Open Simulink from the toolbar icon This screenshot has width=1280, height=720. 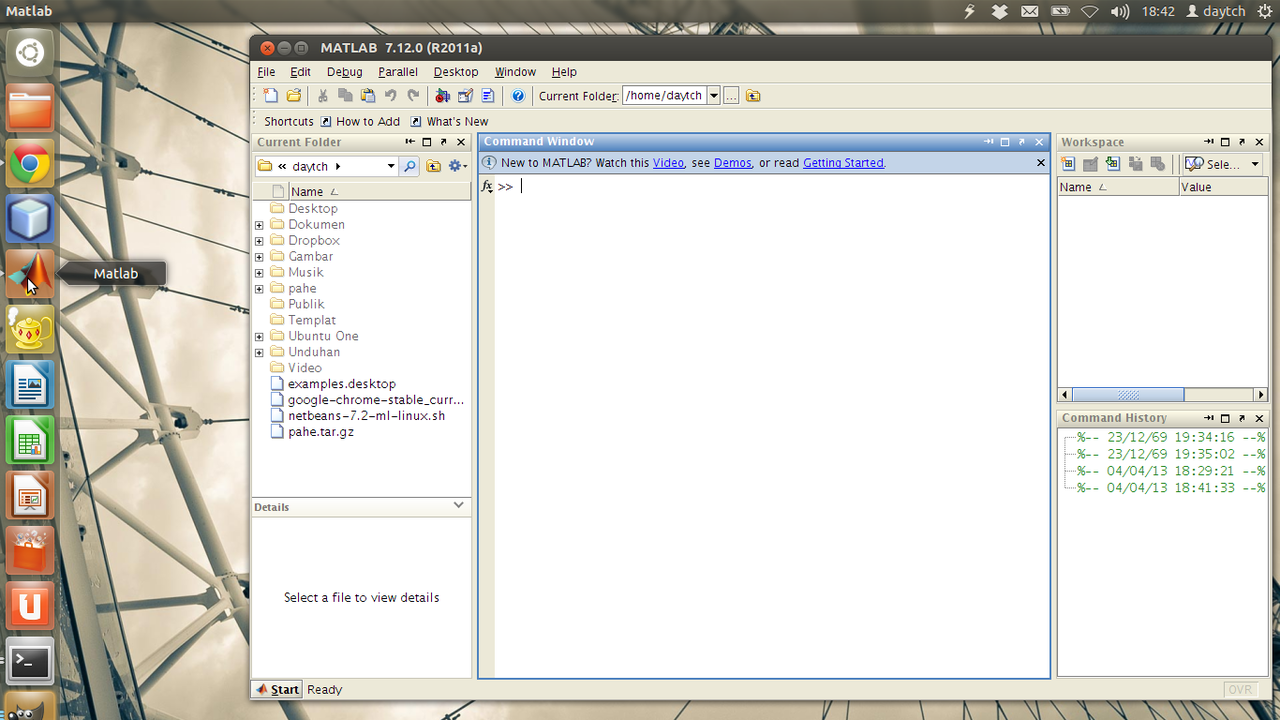[x=442, y=96]
